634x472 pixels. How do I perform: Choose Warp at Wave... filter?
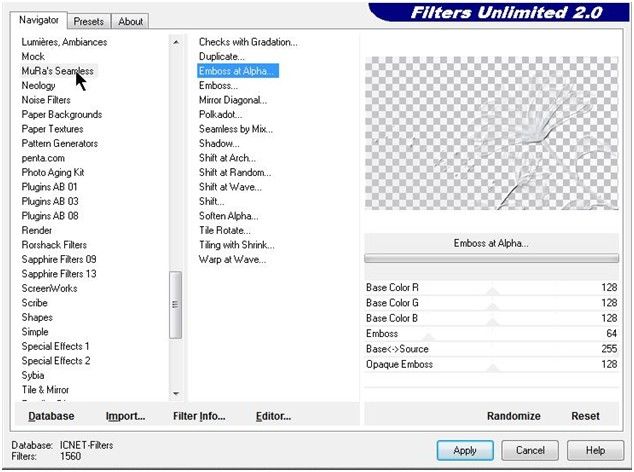[232, 259]
